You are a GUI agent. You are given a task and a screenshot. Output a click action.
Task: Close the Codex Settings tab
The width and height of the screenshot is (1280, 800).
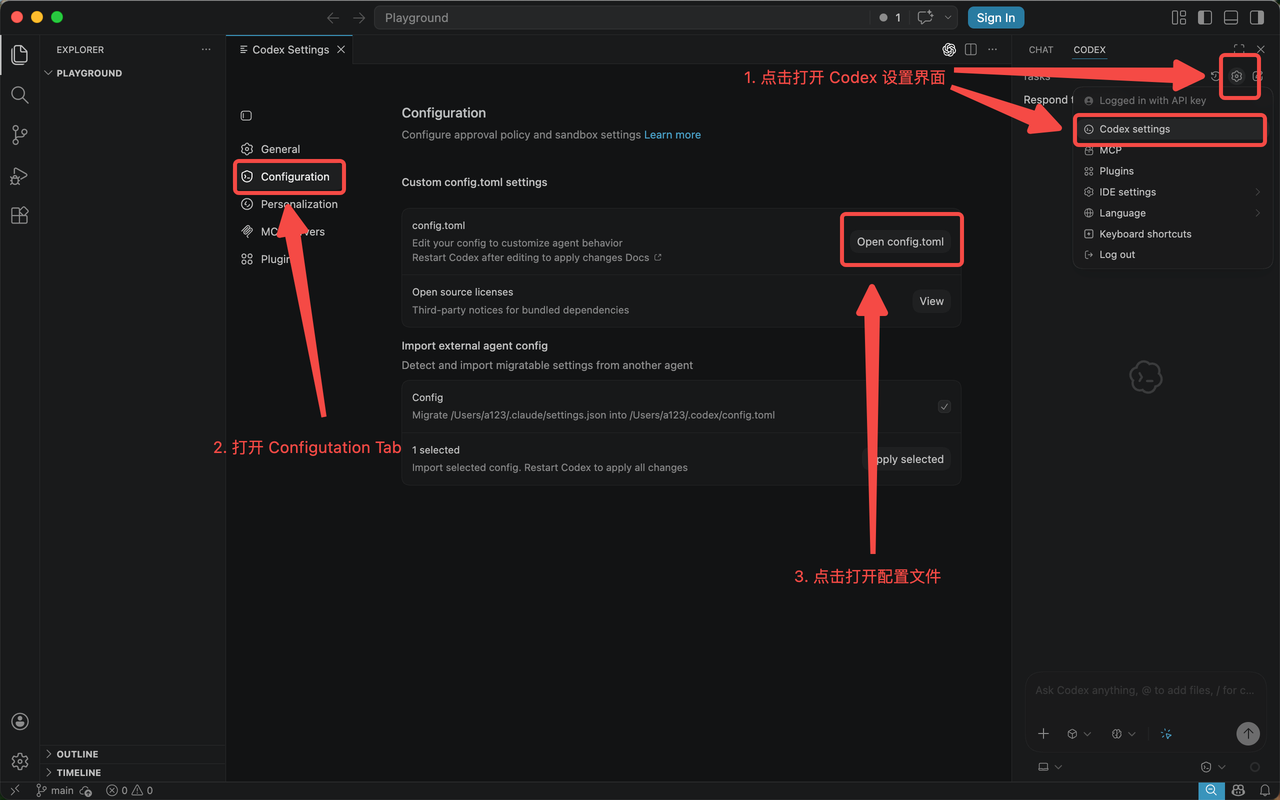pos(341,49)
